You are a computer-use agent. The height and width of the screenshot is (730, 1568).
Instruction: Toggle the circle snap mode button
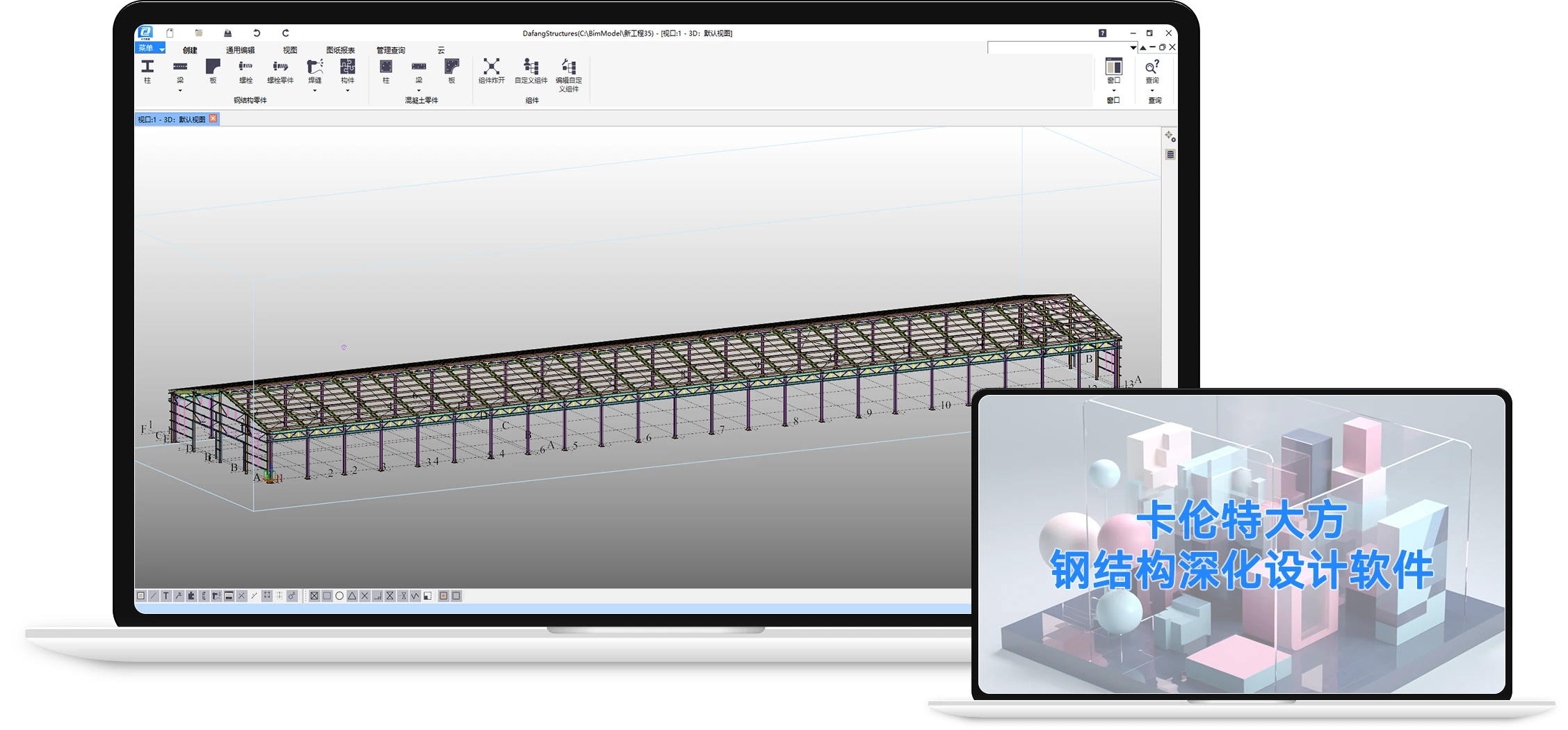tap(339, 596)
